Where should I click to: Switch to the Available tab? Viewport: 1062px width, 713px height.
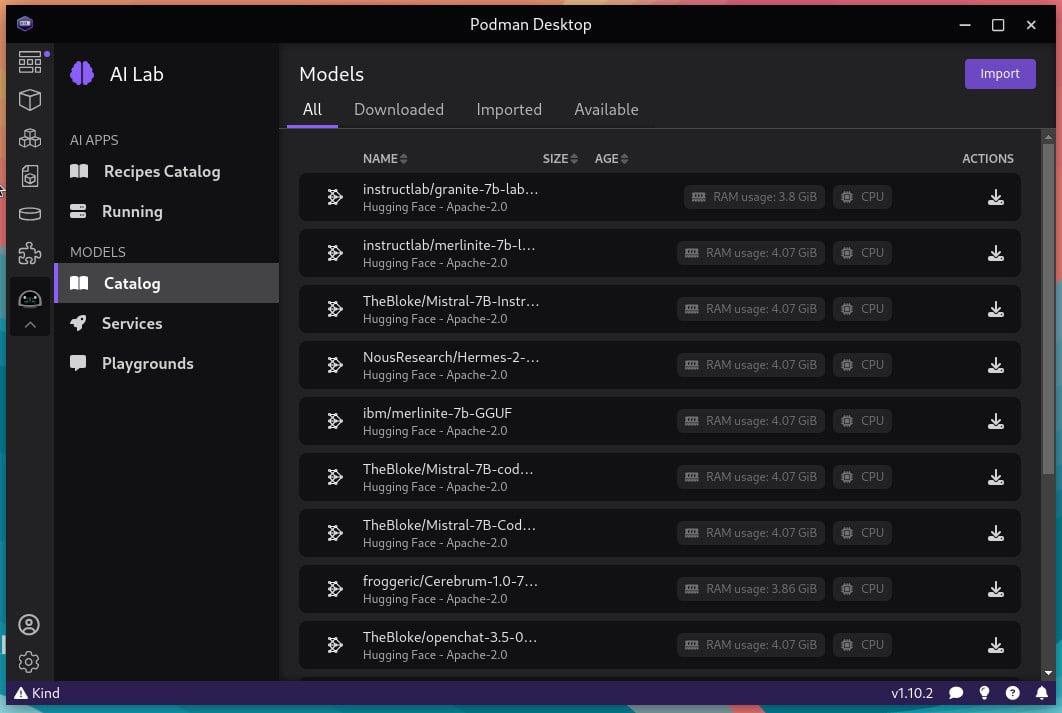[x=606, y=110]
